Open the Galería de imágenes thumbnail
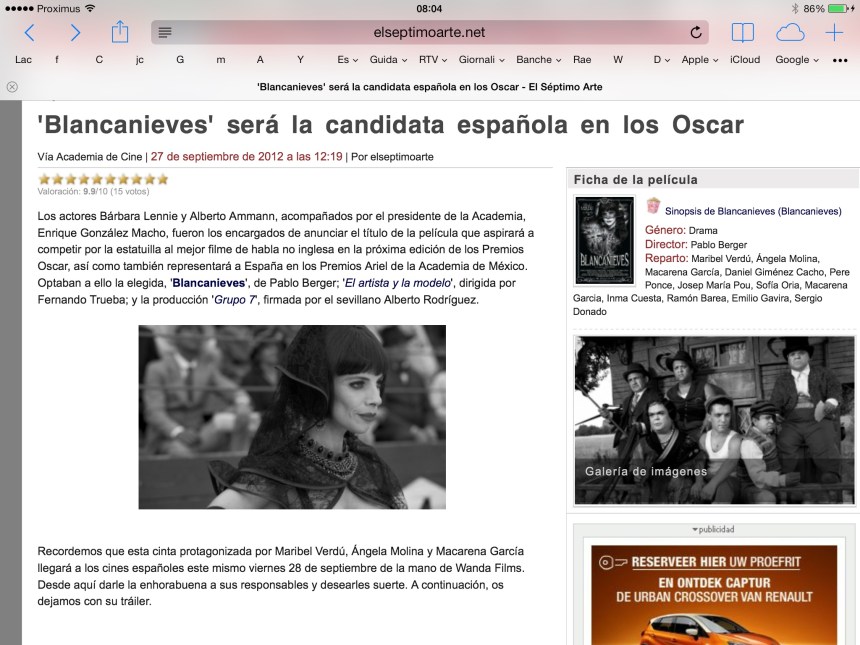 click(714, 420)
